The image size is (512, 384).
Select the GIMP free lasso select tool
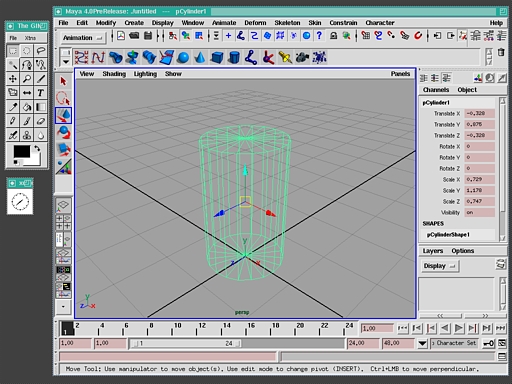click(x=41, y=51)
